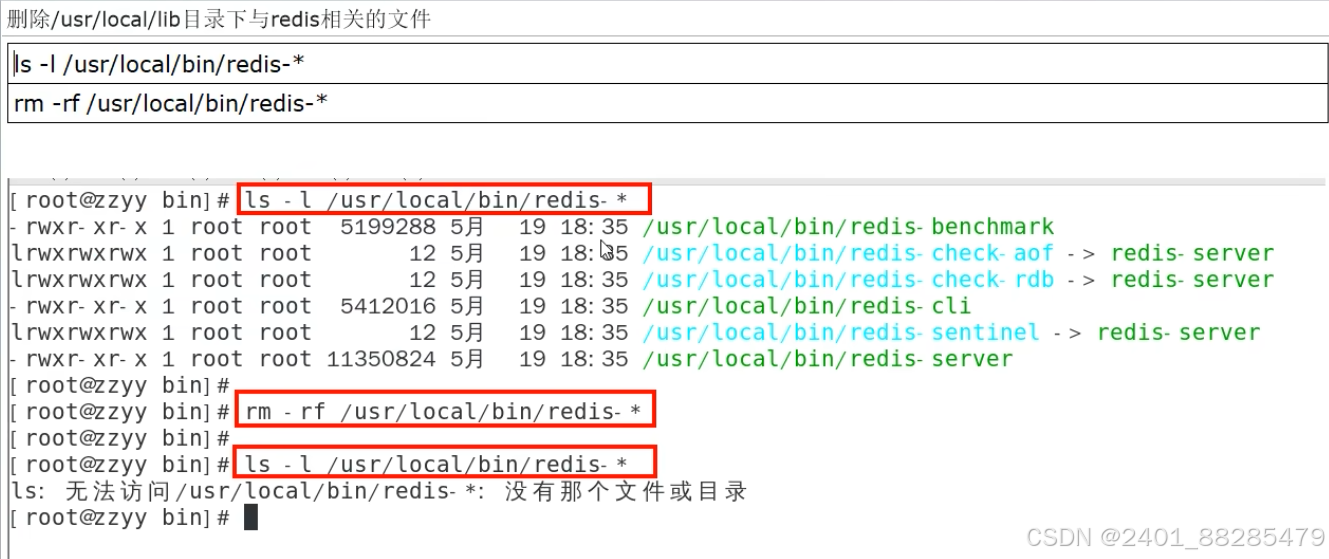Click the redis-benchmark file path
The height and width of the screenshot is (559, 1329).
click(849, 227)
